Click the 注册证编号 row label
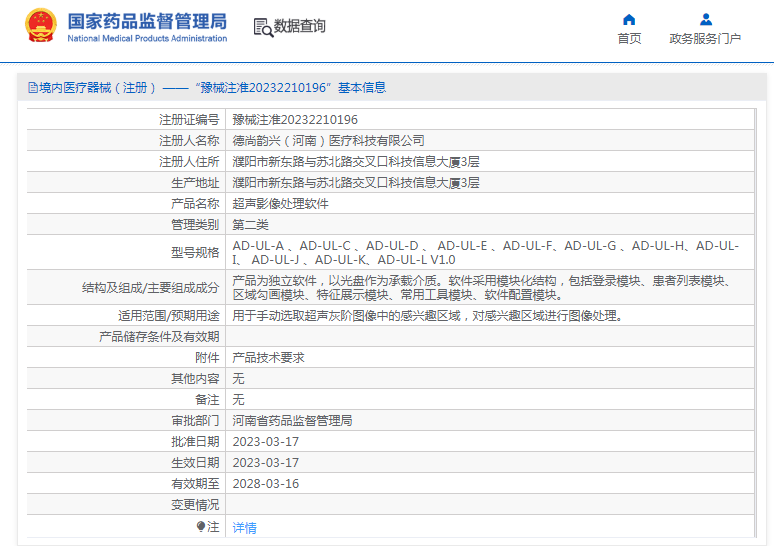The width and height of the screenshot is (774, 546). click(189, 120)
